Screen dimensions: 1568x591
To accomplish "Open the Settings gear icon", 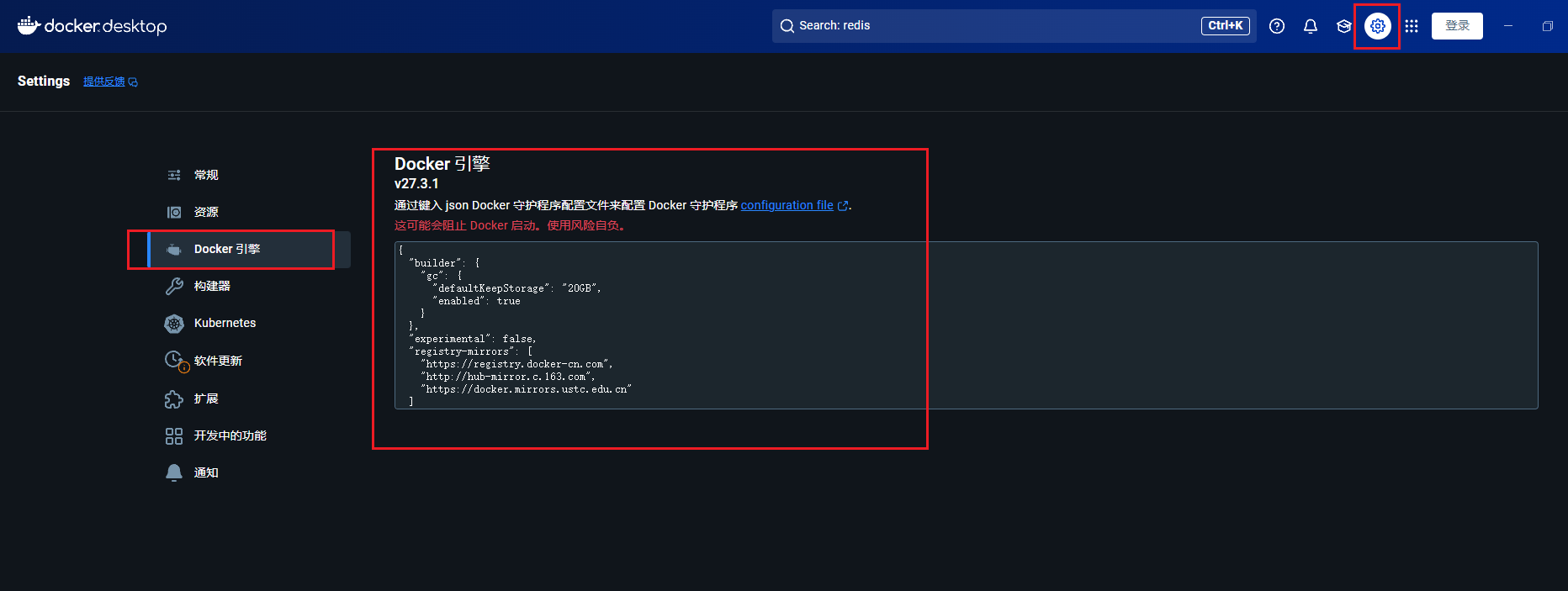I will pyautogui.click(x=1378, y=26).
